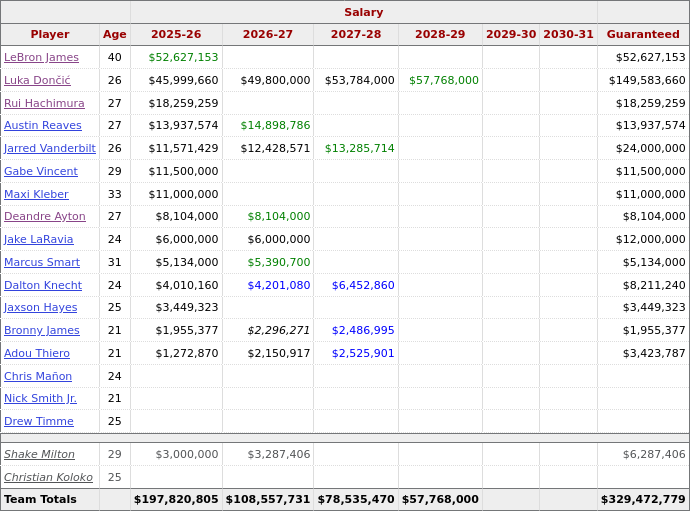Sort table by Age column header
This screenshot has width=690, height=511.
click(115, 34)
